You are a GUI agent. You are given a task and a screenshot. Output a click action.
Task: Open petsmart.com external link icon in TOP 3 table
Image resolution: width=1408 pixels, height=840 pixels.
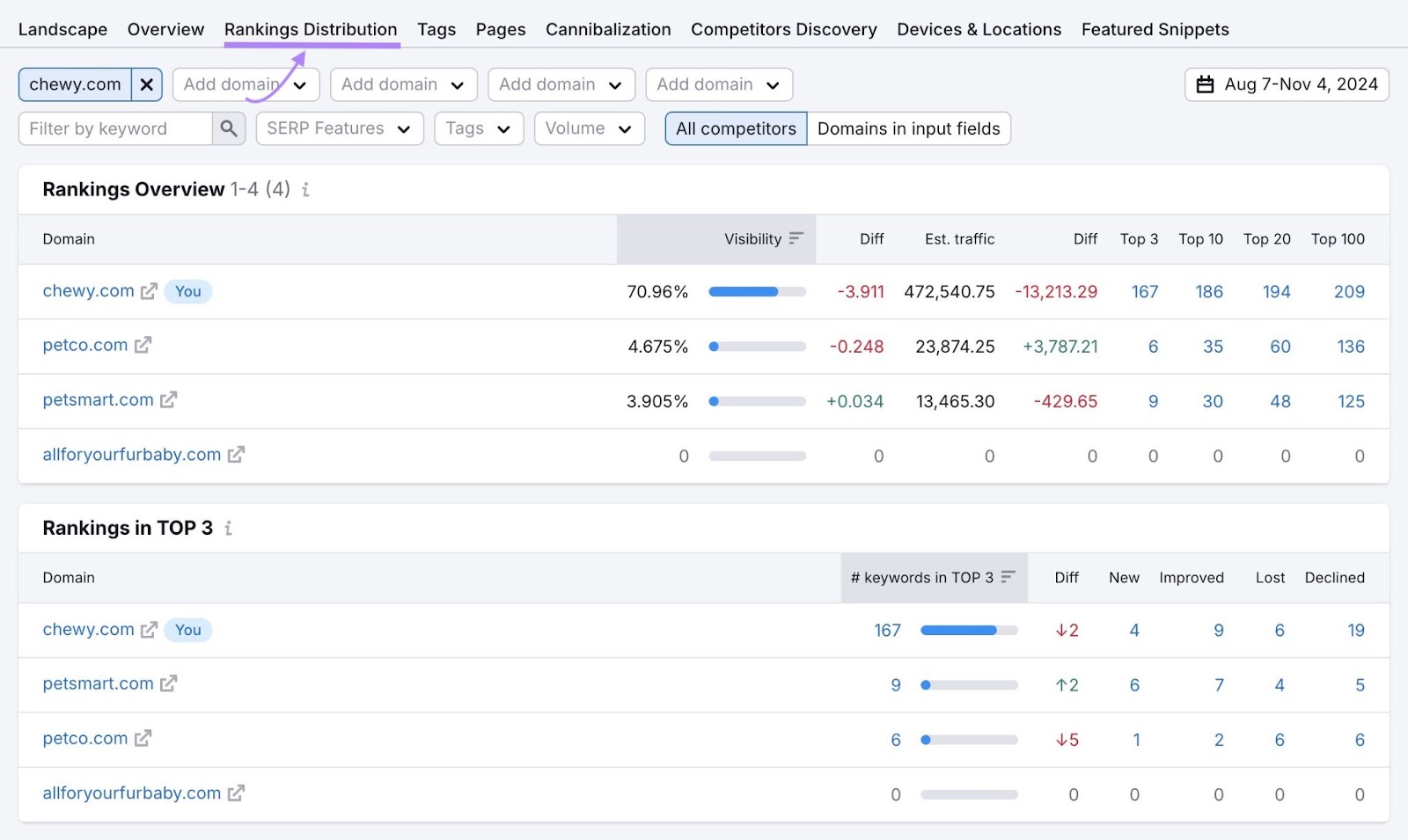168,683
